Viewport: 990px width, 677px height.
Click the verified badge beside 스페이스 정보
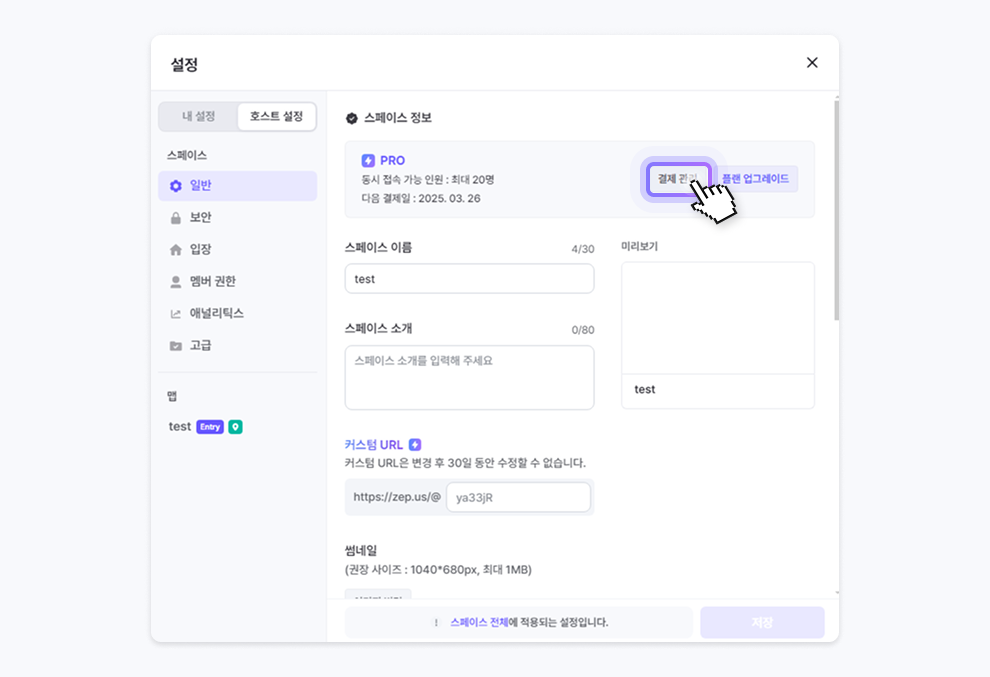[352, 118]
